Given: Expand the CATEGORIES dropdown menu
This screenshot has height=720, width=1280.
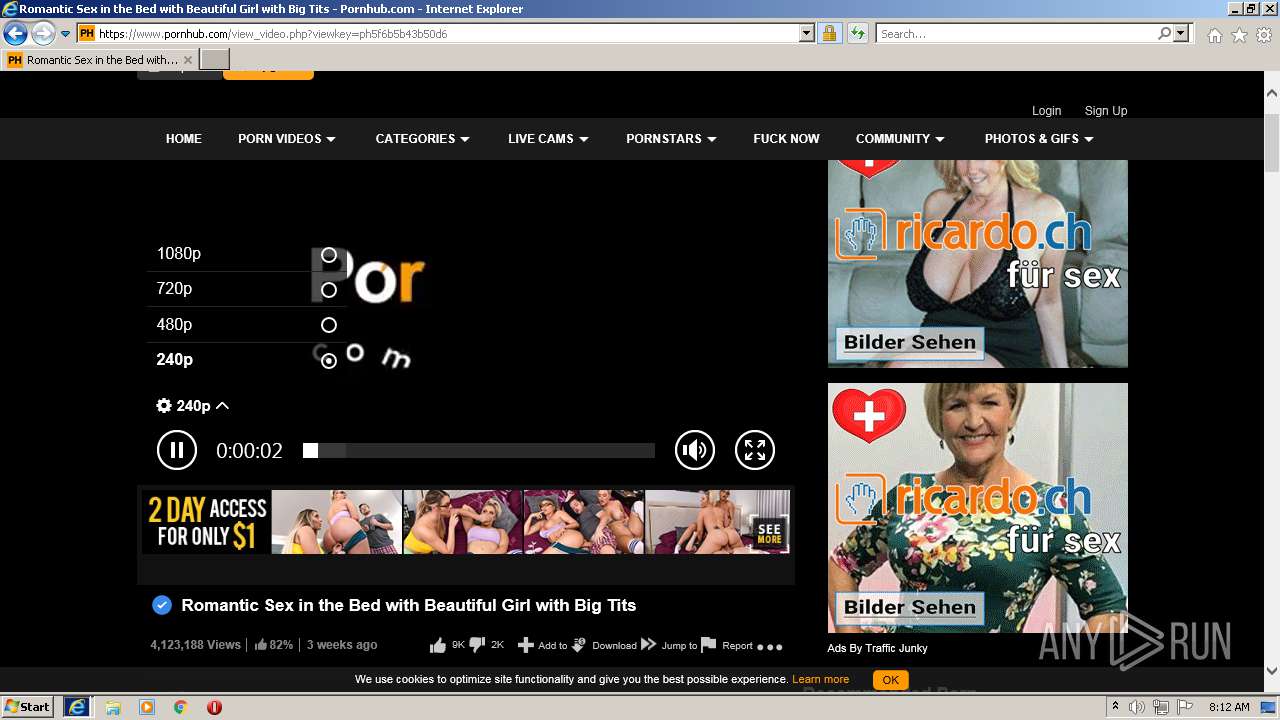Looking at the screenshot, I should click(x=422, y=139).
